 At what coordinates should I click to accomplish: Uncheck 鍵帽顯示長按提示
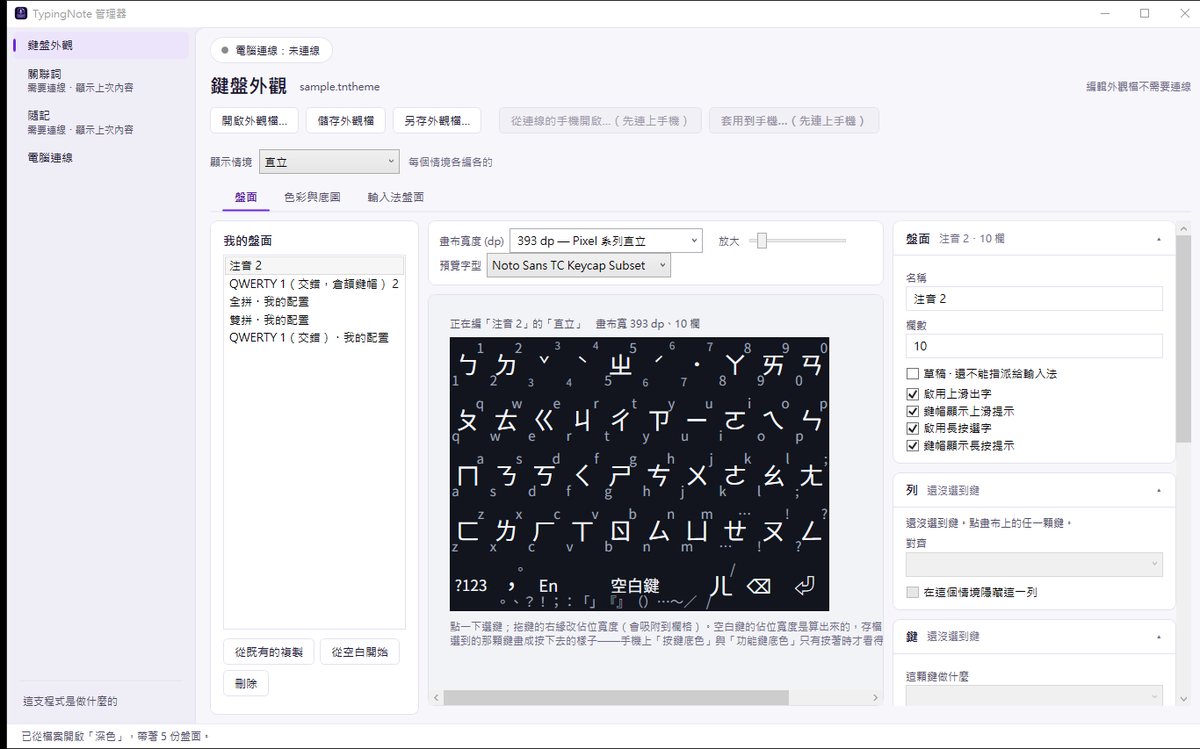click(x=912, y=446)
